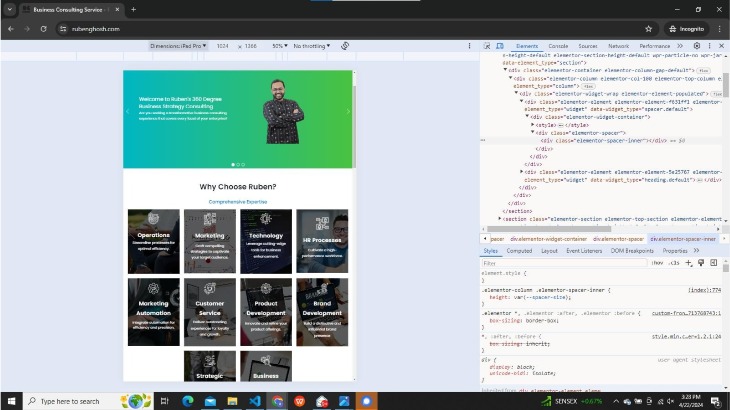Click the browser forward arrow
This screenshot has height=410, width=730.
pos(27,29)
